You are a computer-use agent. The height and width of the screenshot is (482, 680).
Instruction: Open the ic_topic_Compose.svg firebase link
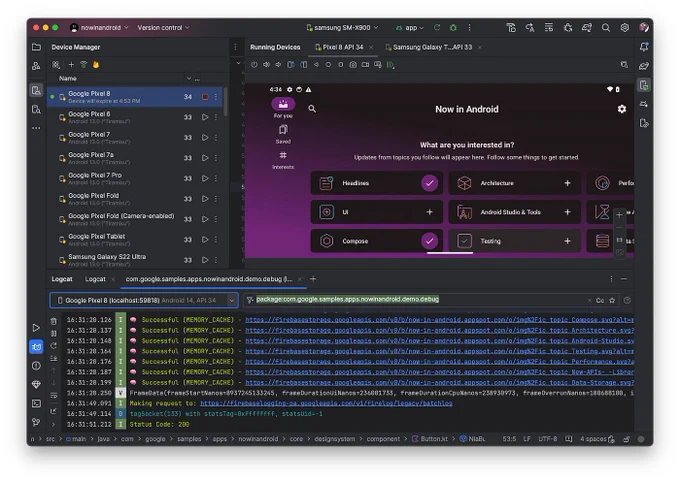tap(439, 320)
